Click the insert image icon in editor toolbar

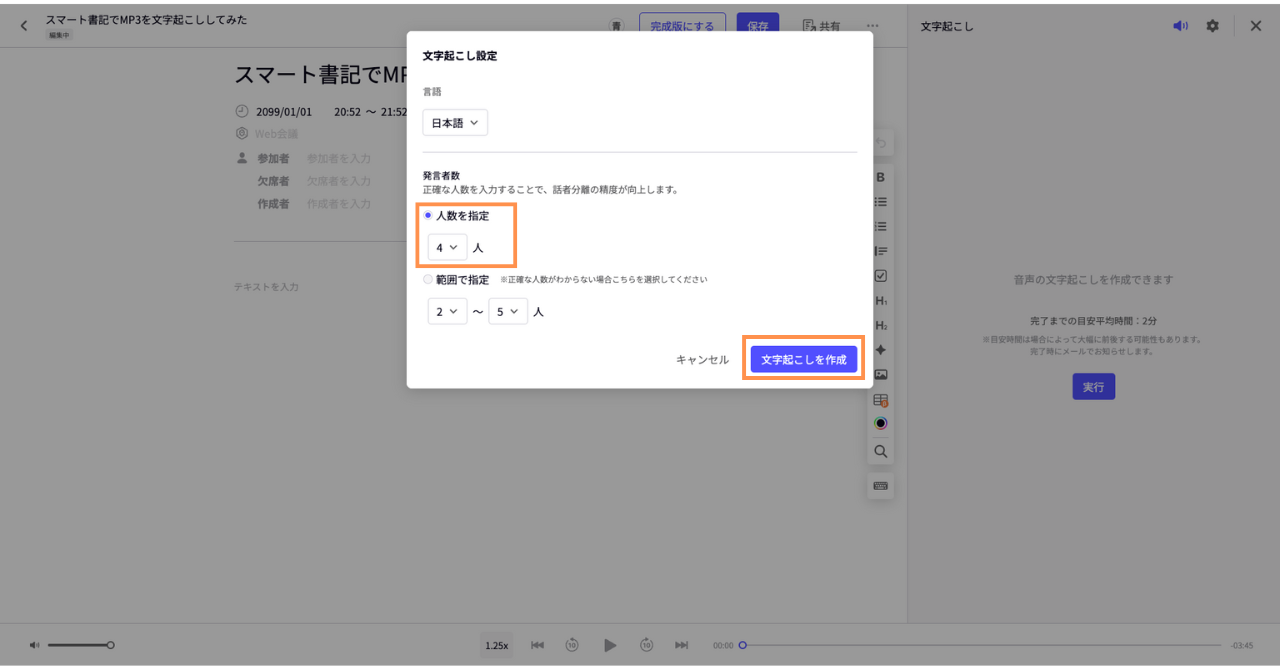point(881,375)
